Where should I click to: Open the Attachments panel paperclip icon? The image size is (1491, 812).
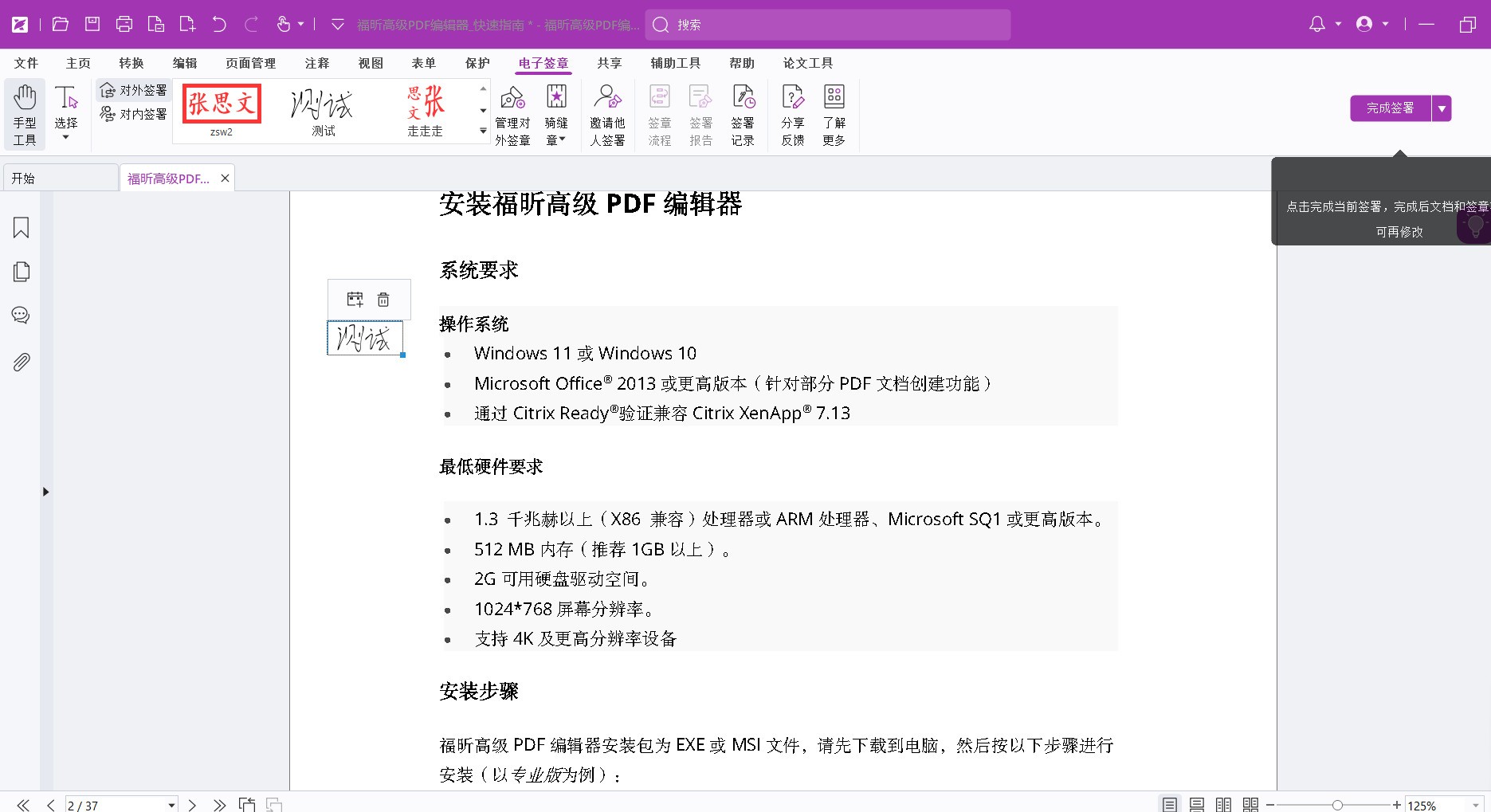tap(22, 363)
